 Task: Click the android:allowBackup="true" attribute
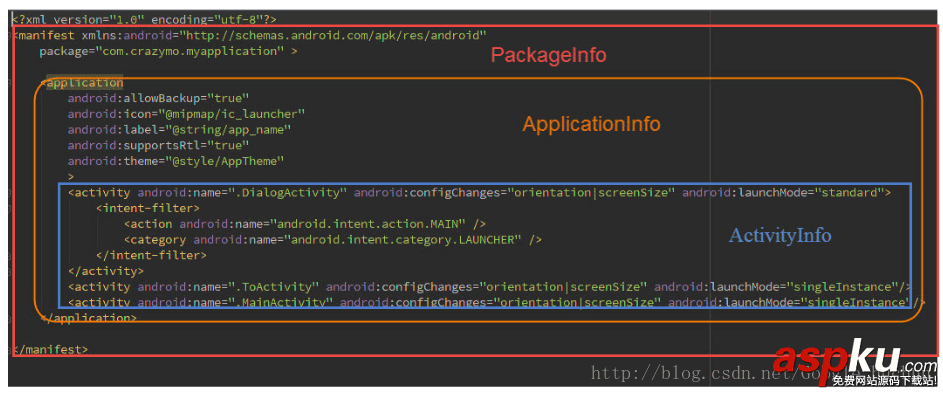pos(158,98)
